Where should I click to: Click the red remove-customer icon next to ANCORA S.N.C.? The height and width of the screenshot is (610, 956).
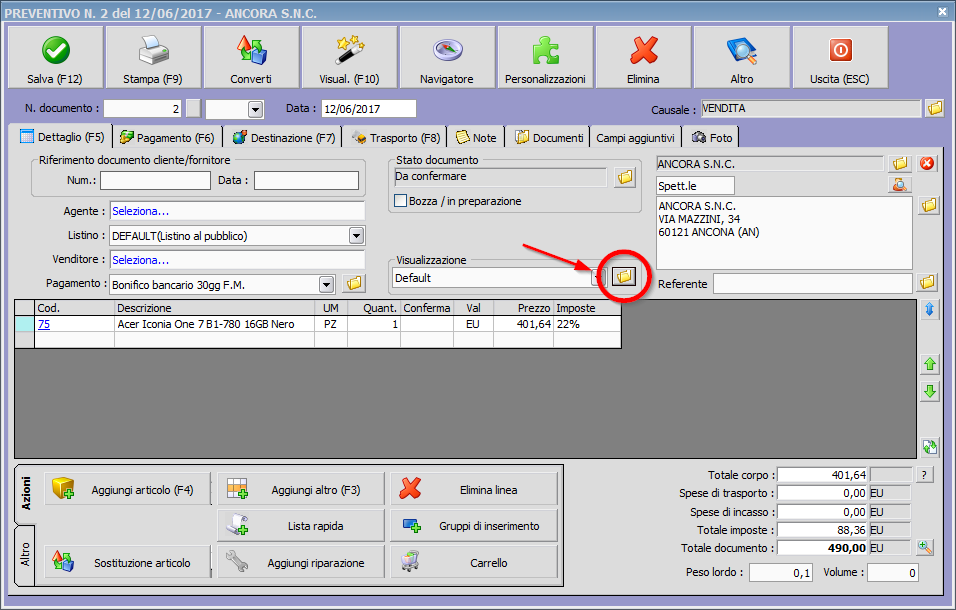coord(927,163)
